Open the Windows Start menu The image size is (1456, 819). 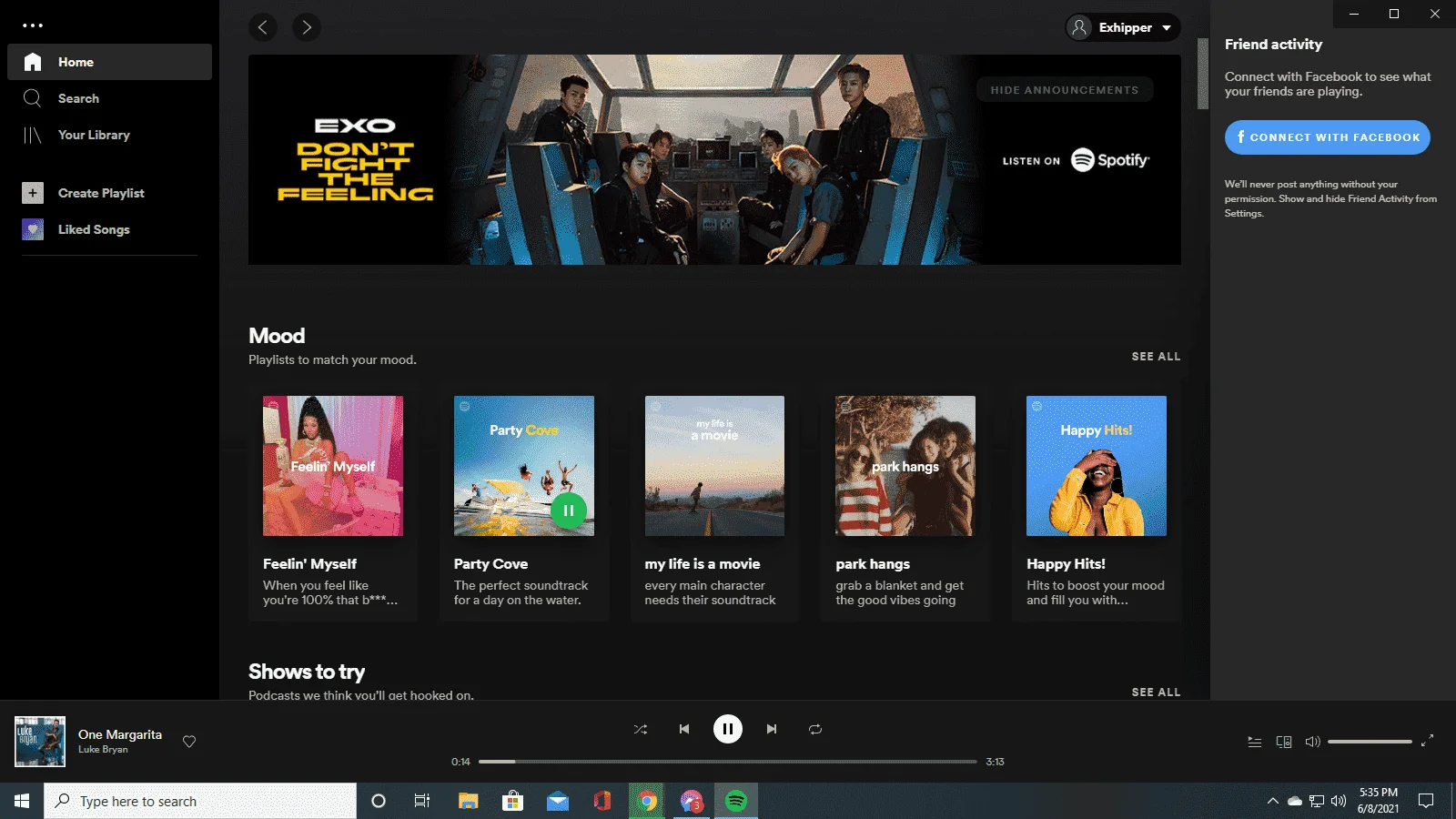coord(22,801)
